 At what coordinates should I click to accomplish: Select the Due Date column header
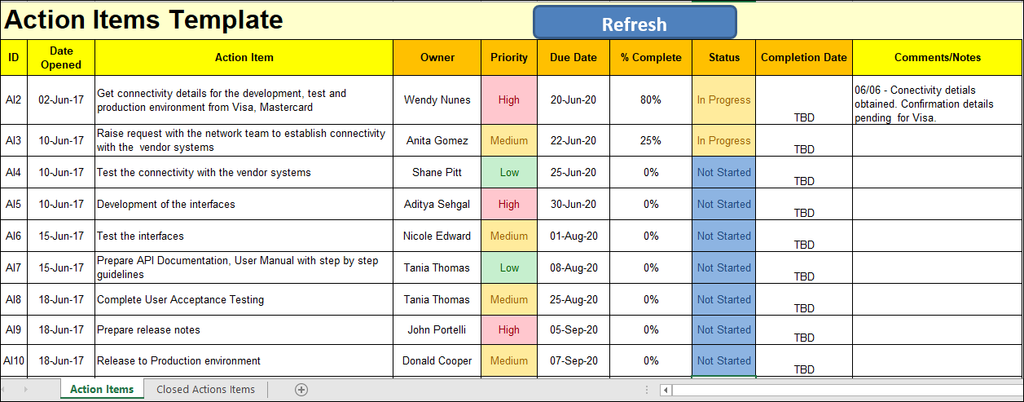(x=573, y=58)
